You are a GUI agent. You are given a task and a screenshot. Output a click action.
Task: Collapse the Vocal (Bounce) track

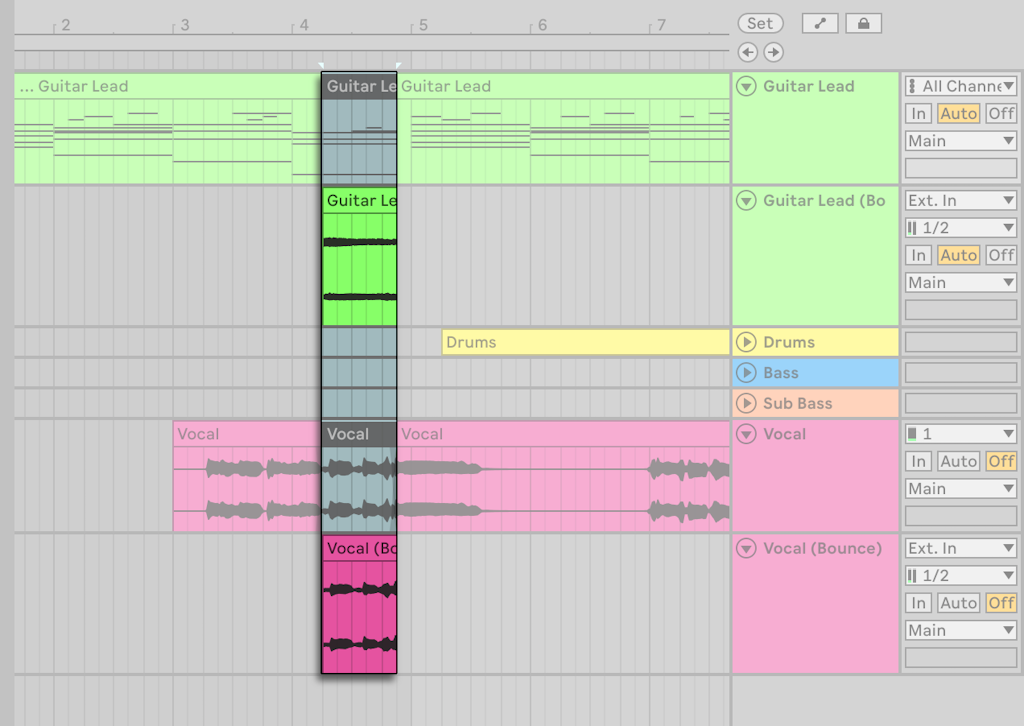[746, 548]
